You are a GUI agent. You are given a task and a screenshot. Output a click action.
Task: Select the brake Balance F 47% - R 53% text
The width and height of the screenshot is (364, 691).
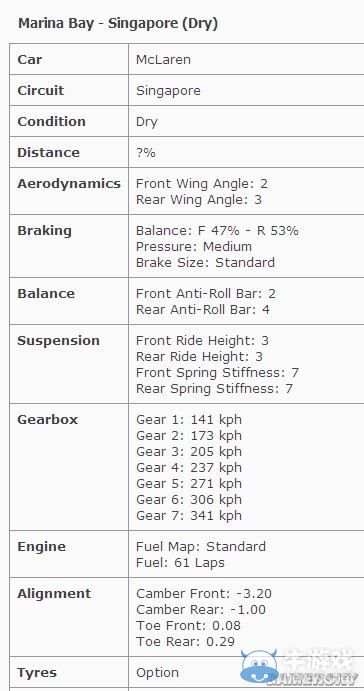click(217, 230)
